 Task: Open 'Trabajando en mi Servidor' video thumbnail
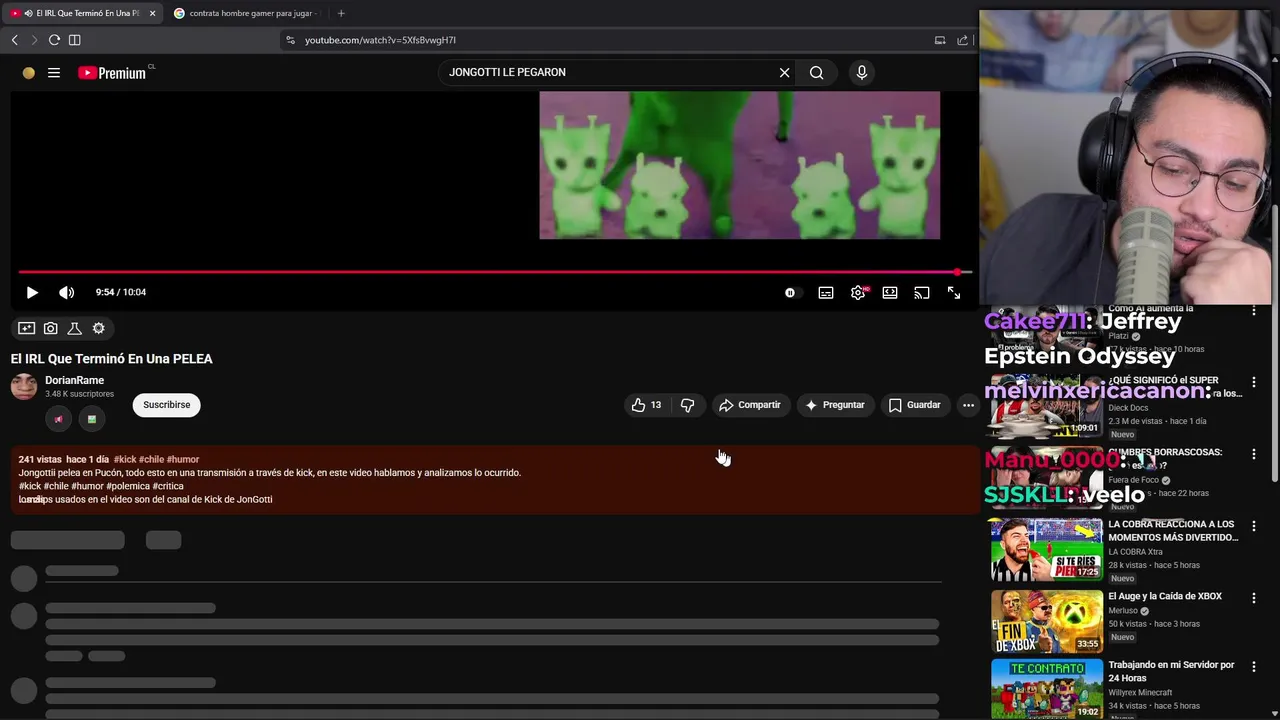tap(1046, 688)
